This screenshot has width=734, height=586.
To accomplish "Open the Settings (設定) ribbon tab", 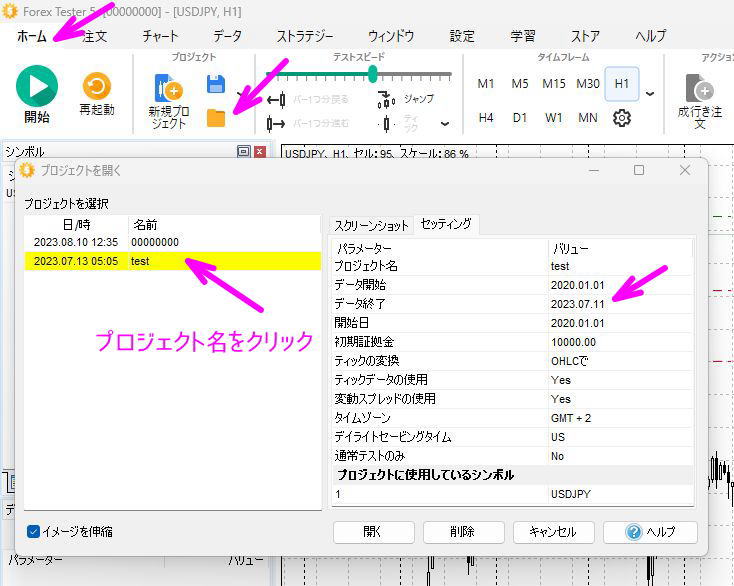I will 462,36.
